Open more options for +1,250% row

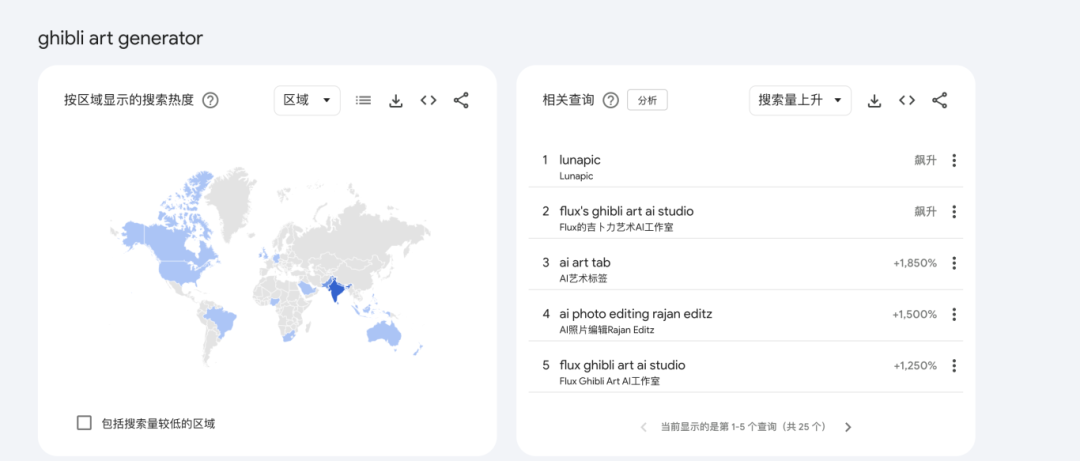[954, 366]
